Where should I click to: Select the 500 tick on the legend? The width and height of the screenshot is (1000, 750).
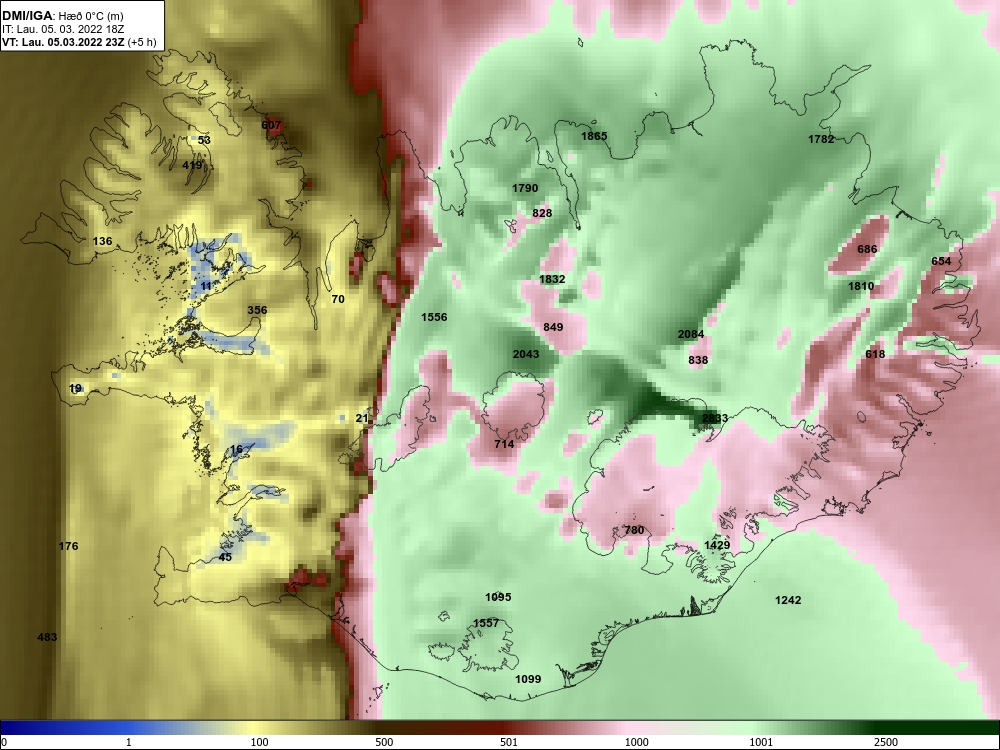385,742
